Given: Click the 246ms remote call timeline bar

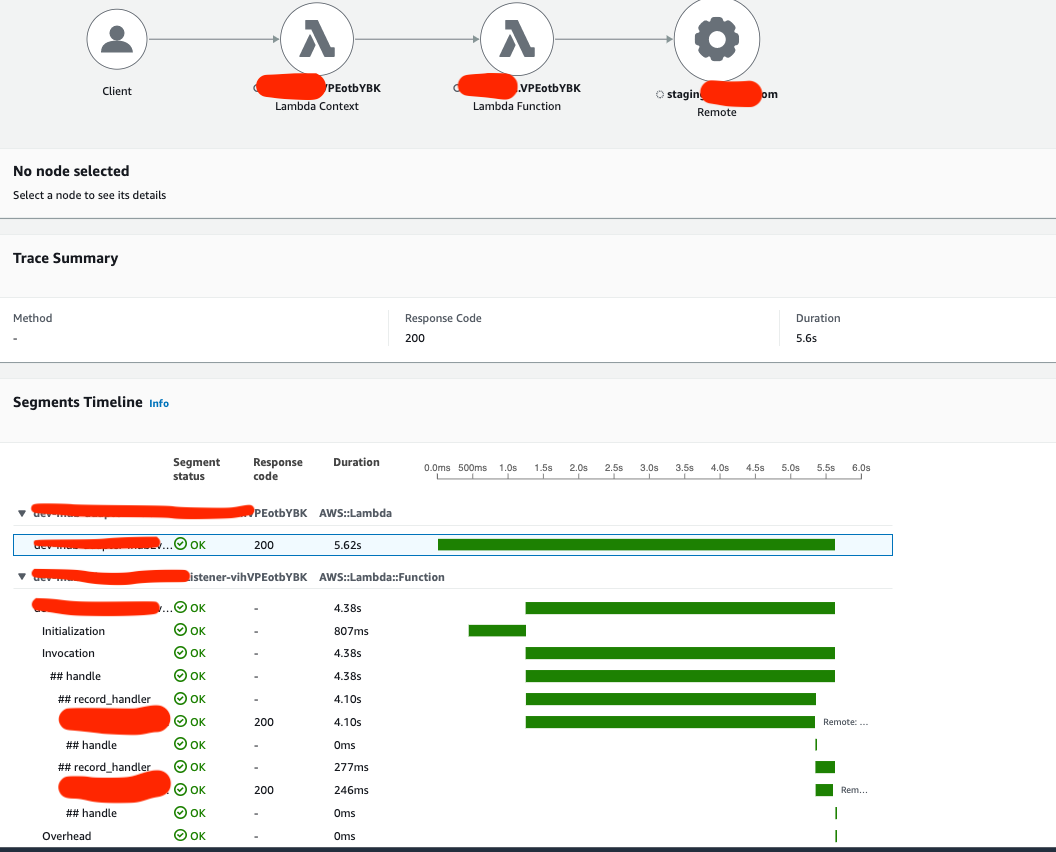Looking at the screenshot, I should 824,790.
